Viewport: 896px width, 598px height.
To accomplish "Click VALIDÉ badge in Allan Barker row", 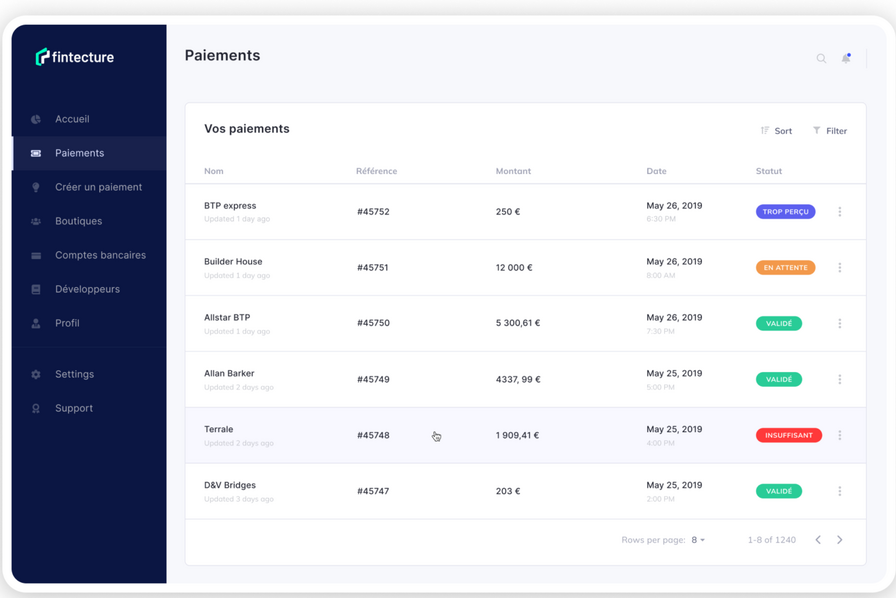I will (779, 379).
